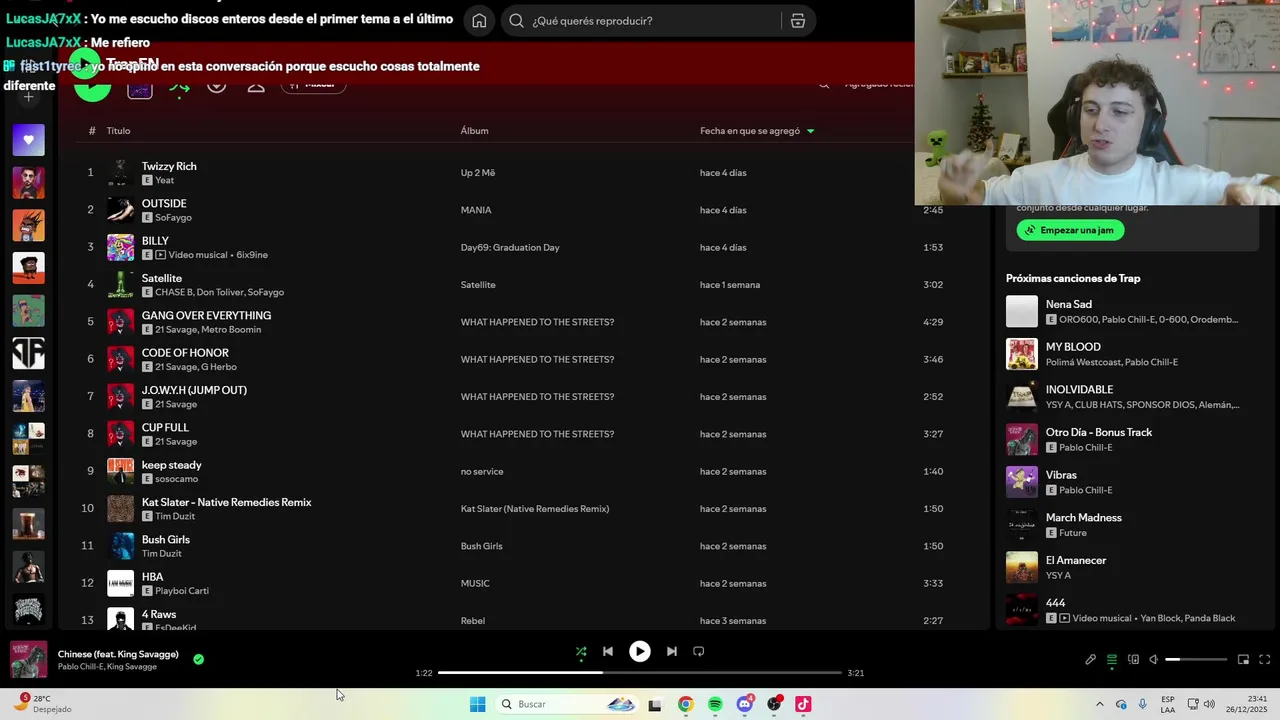Skip to the previous track
1280x720 pixels.
[607, 651]
